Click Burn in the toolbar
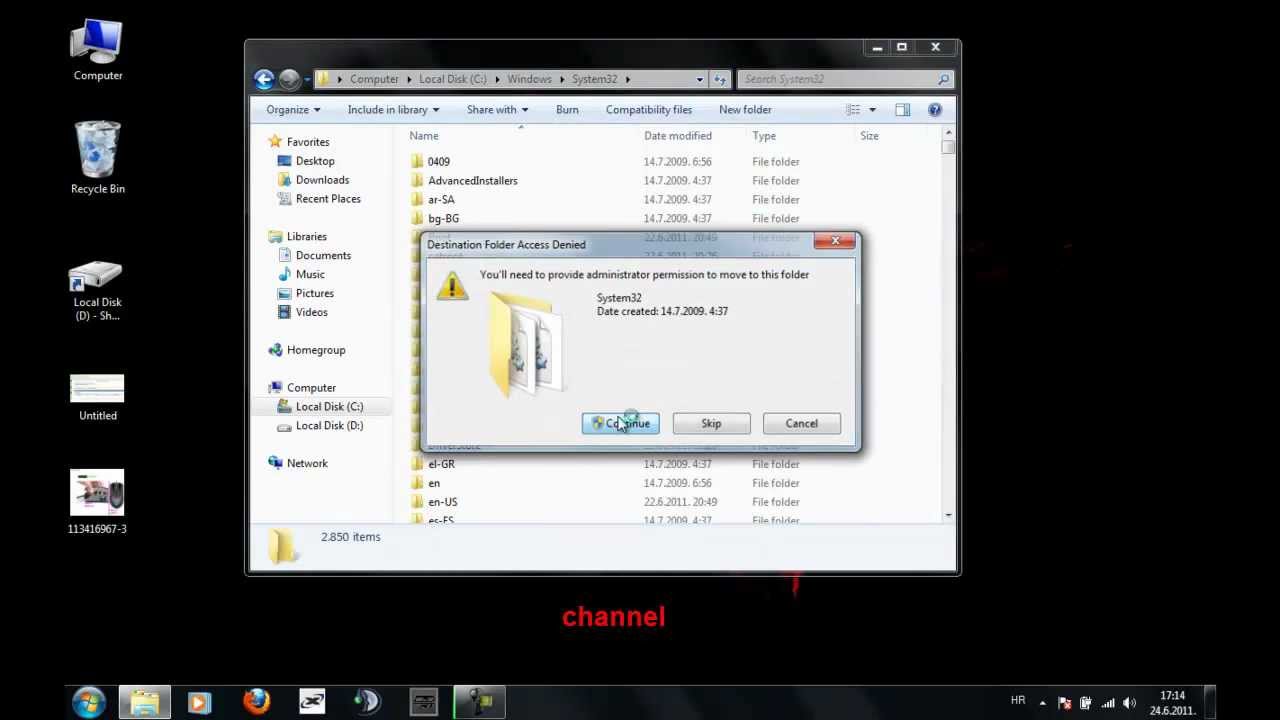Viewport: 1280px width, 720px height. (567, 110)
